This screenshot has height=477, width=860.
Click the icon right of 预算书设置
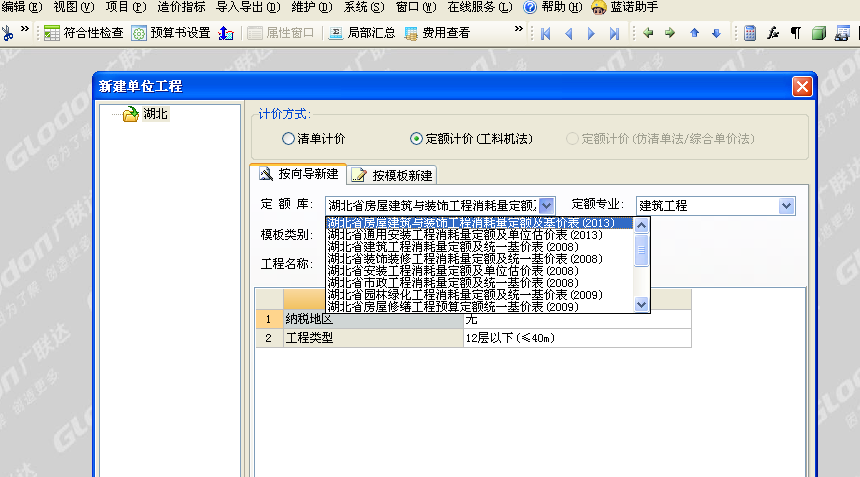[x=226, y=33]
